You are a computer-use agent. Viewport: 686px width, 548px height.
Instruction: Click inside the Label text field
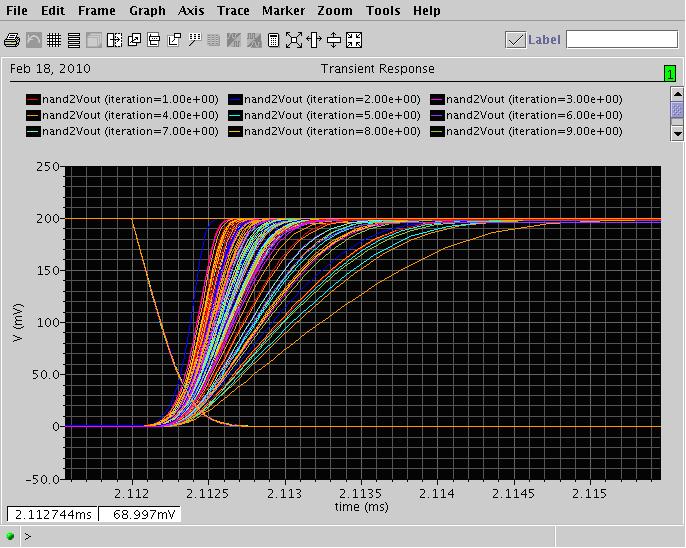pyautogui.click(x=621, y=40)
